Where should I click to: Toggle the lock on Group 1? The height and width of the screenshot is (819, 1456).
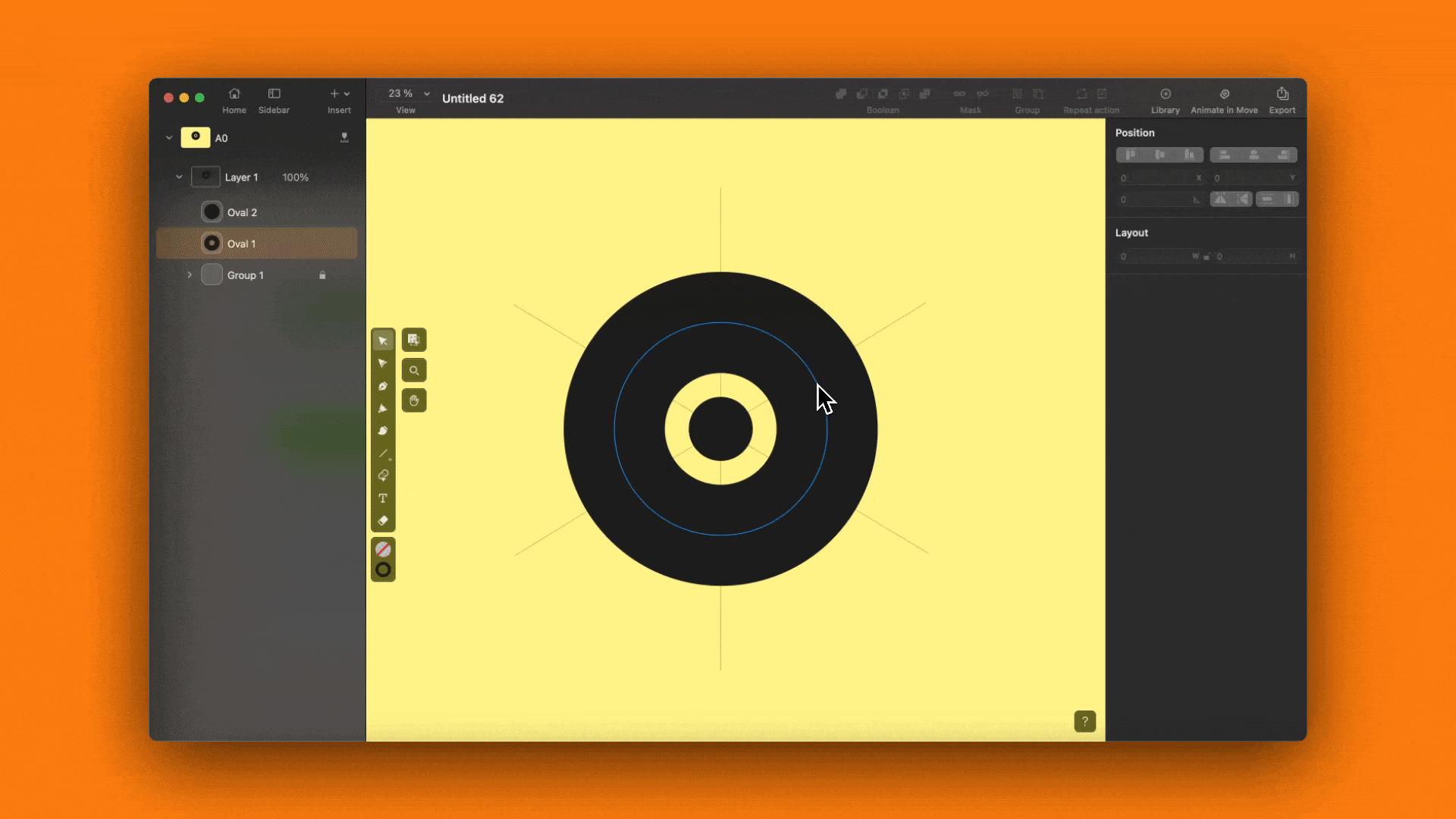coord(322,275)
